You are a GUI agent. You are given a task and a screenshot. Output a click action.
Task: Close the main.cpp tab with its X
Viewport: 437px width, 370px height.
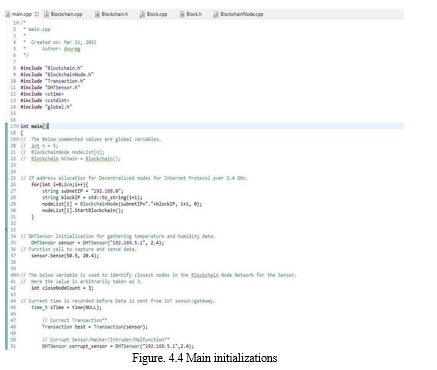point(37,14)
